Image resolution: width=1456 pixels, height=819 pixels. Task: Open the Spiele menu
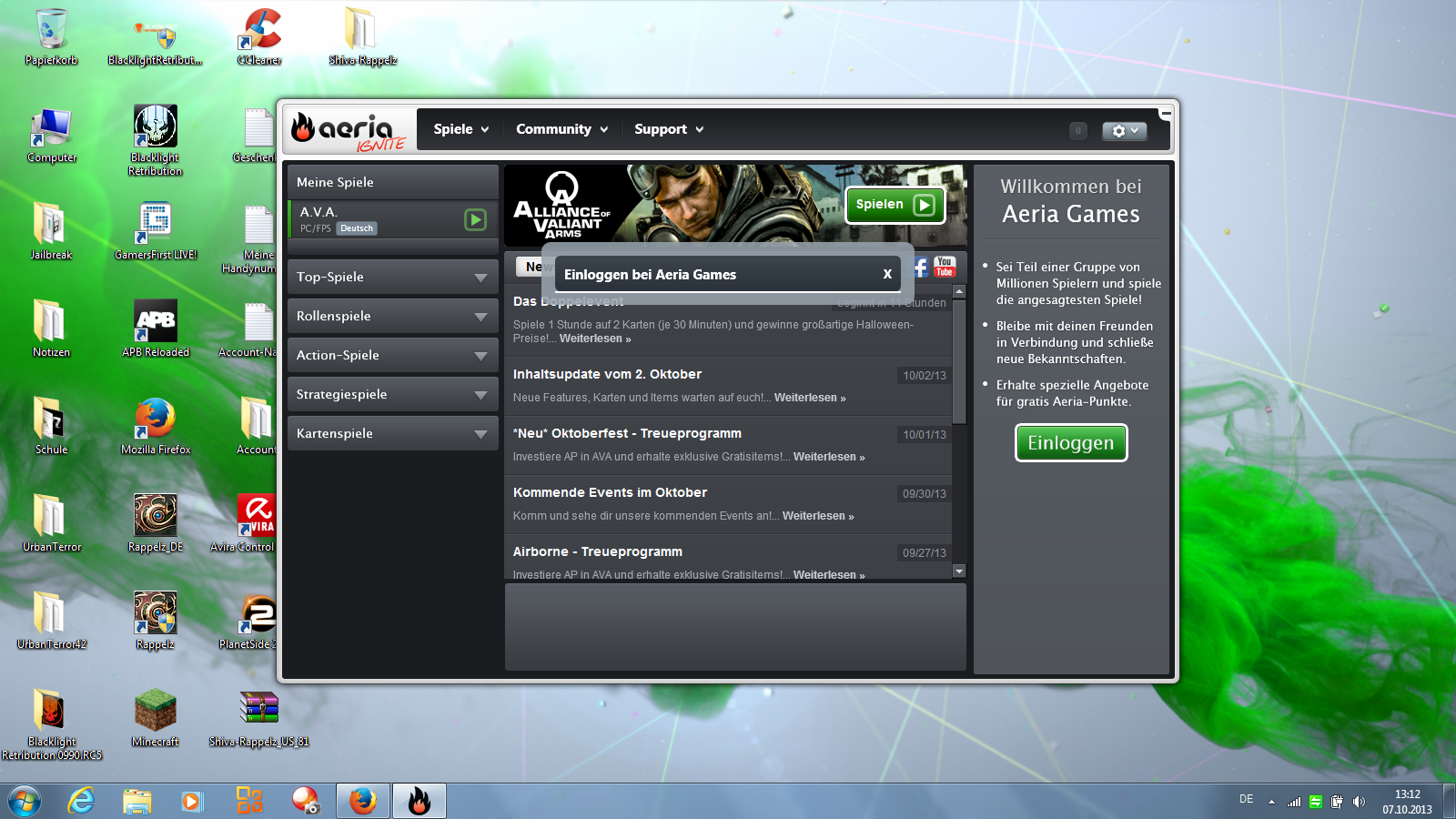click(x=461, y=129)
